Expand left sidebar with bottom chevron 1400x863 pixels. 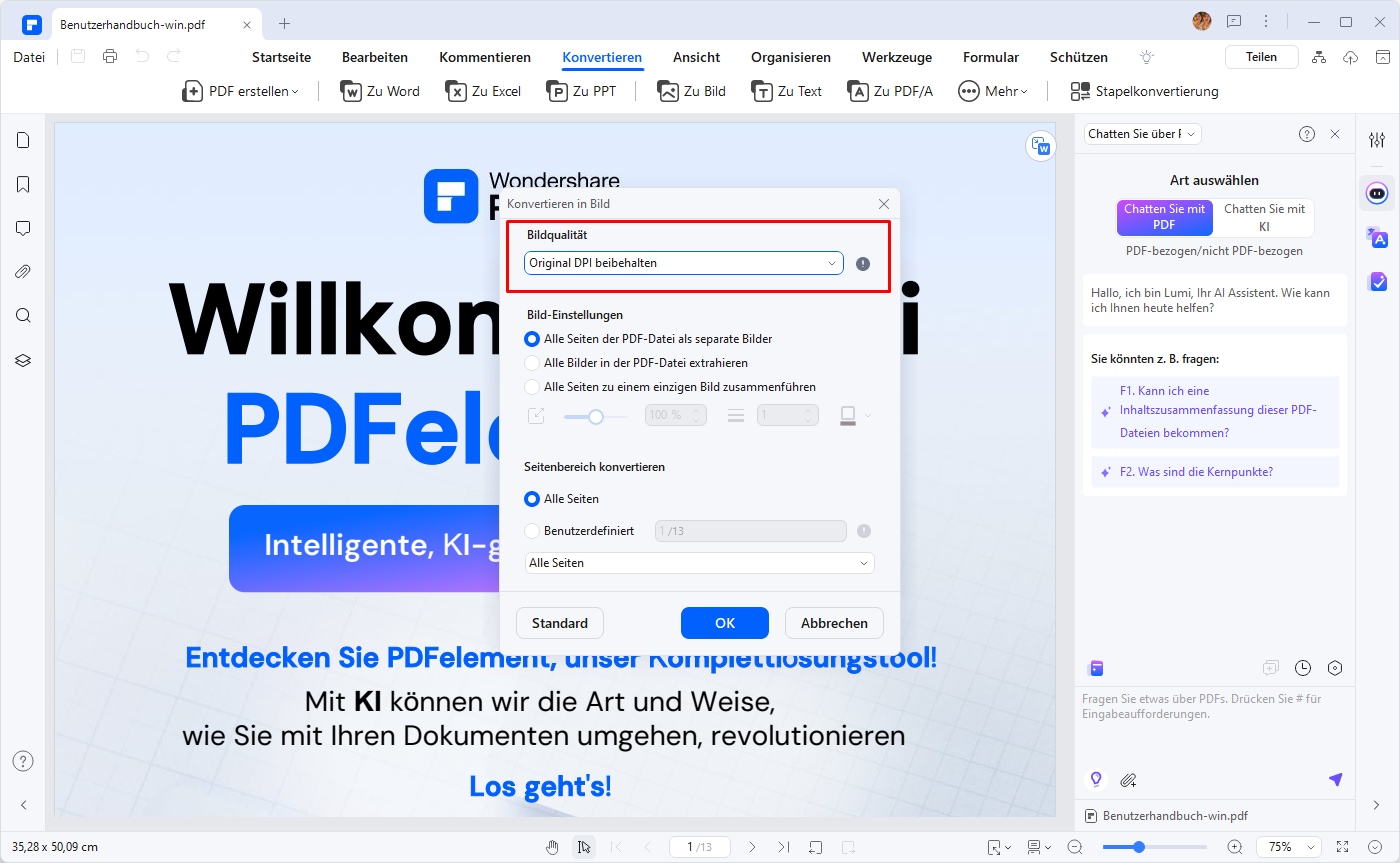[x=23, y=805]
